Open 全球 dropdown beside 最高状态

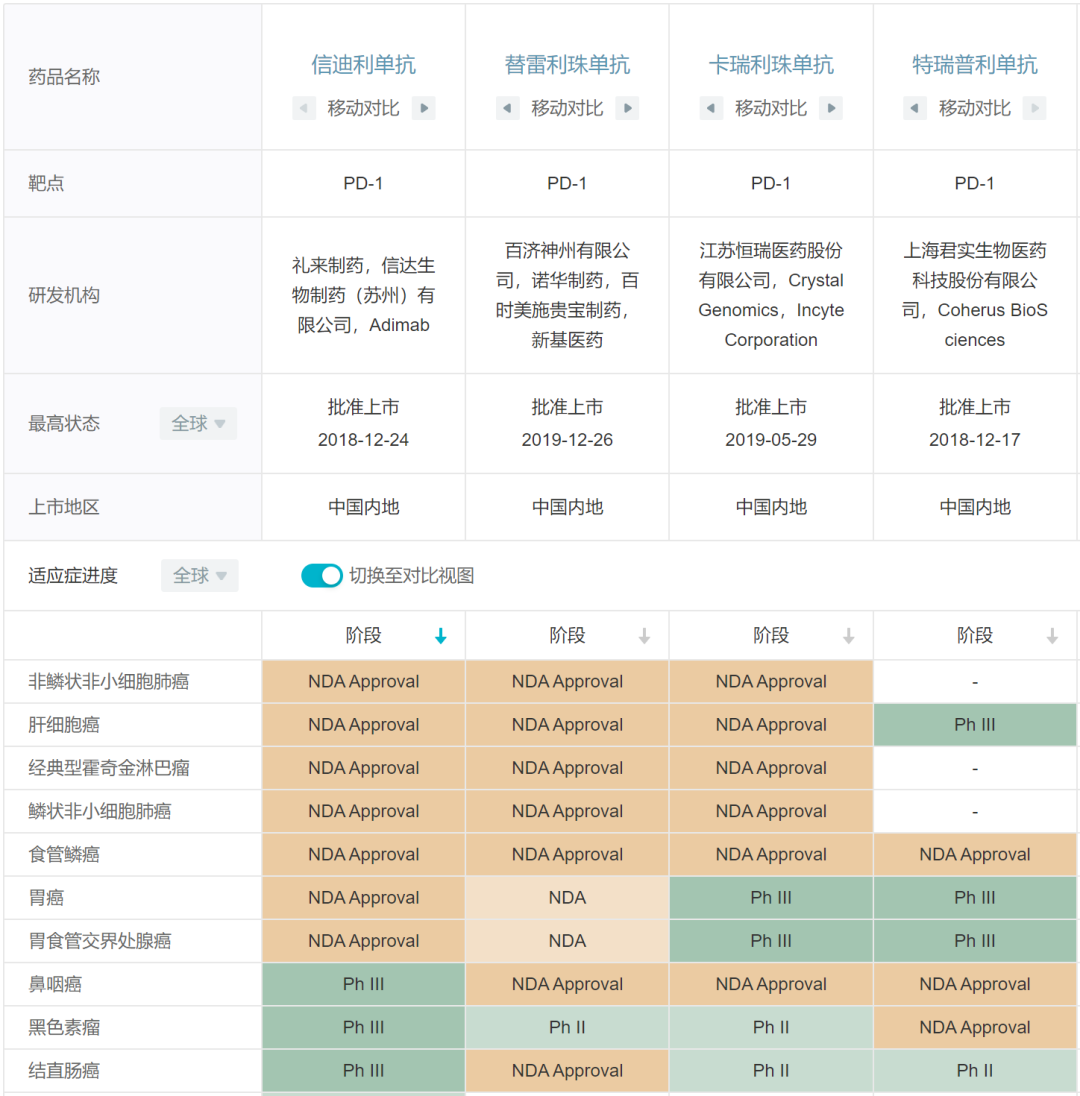199,424
